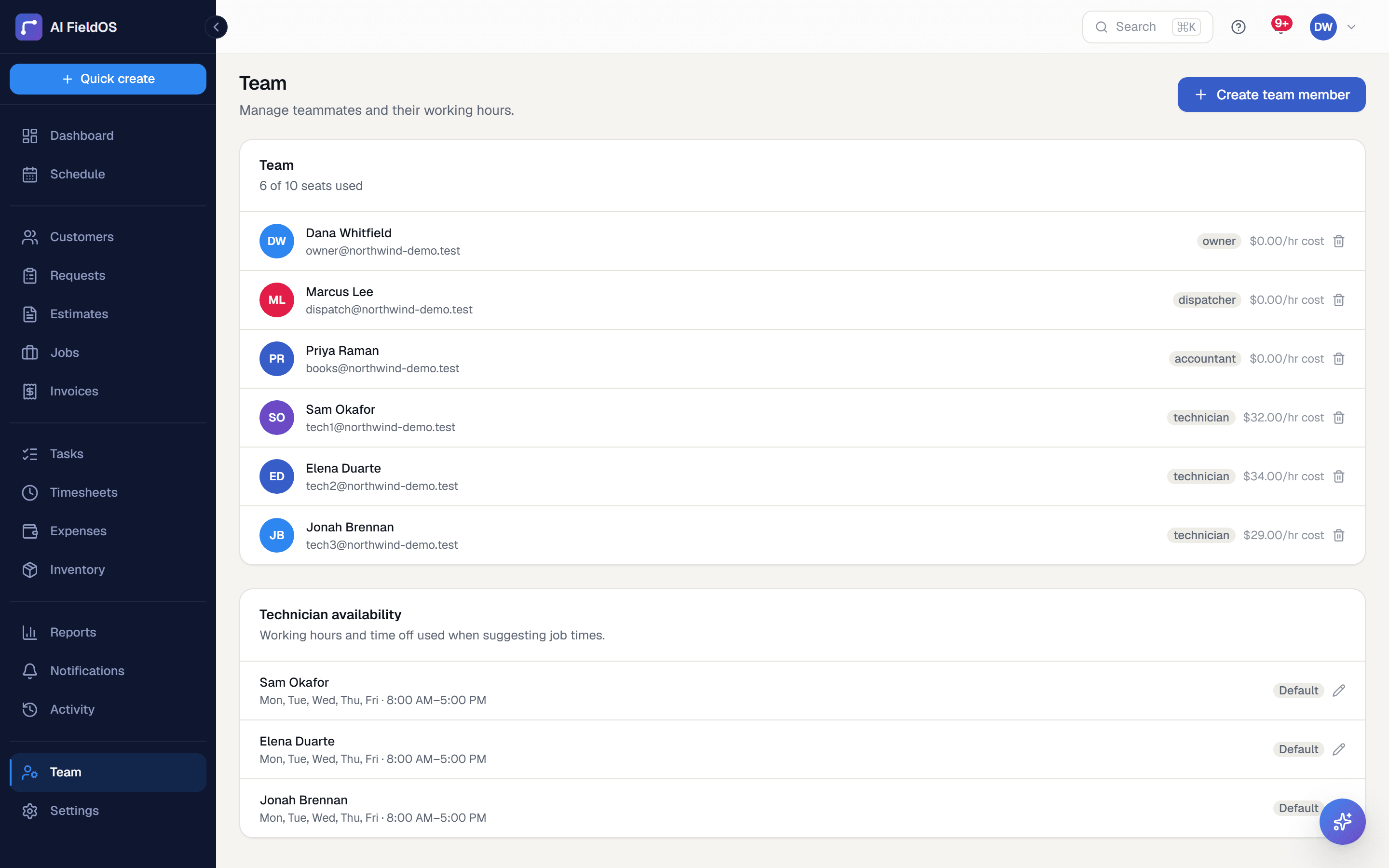Click email dispatch@northwind-demo.test
The image size is (1389, 868).
point(389,310)
